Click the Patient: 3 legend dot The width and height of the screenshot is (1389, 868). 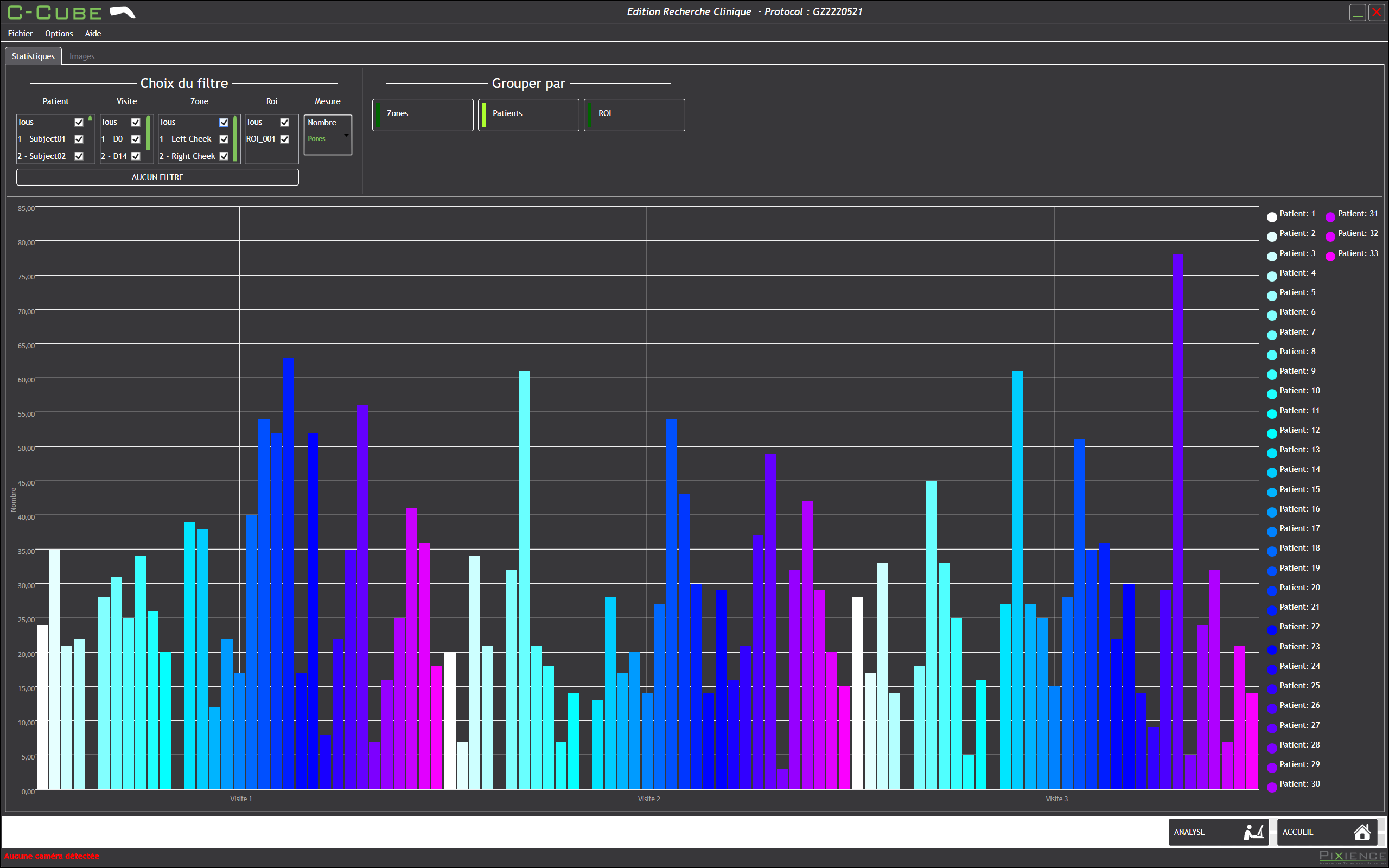(x=1272, y=257)
